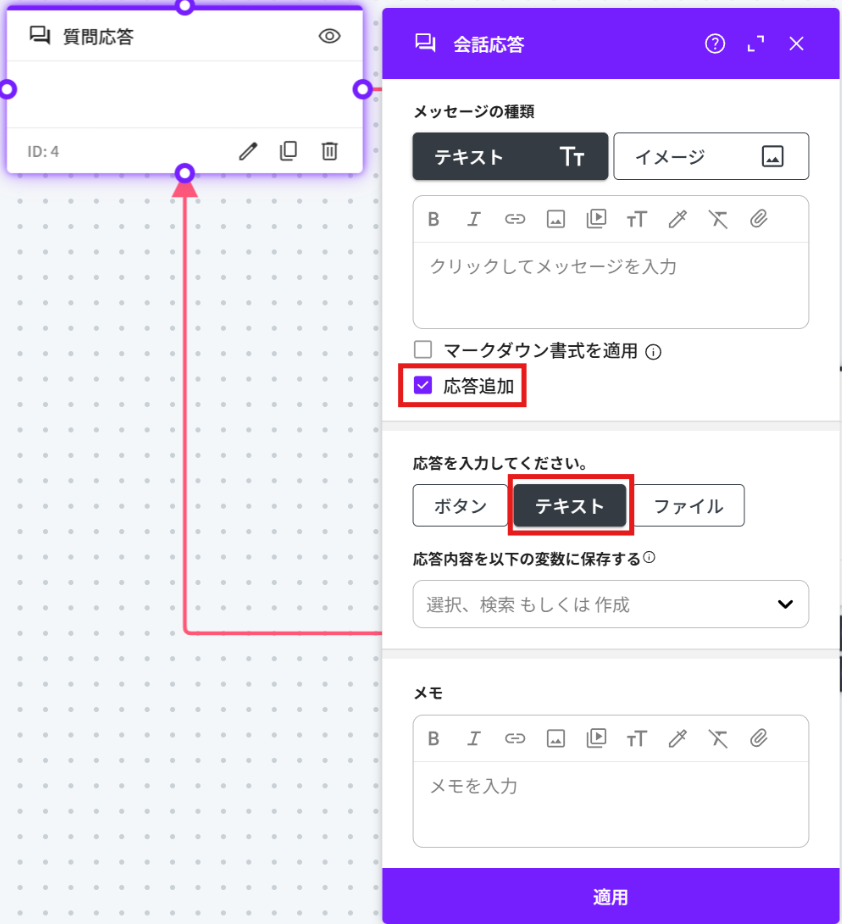
Task: Apply bold in the message editor toolbar
Action: pos(434,219)
